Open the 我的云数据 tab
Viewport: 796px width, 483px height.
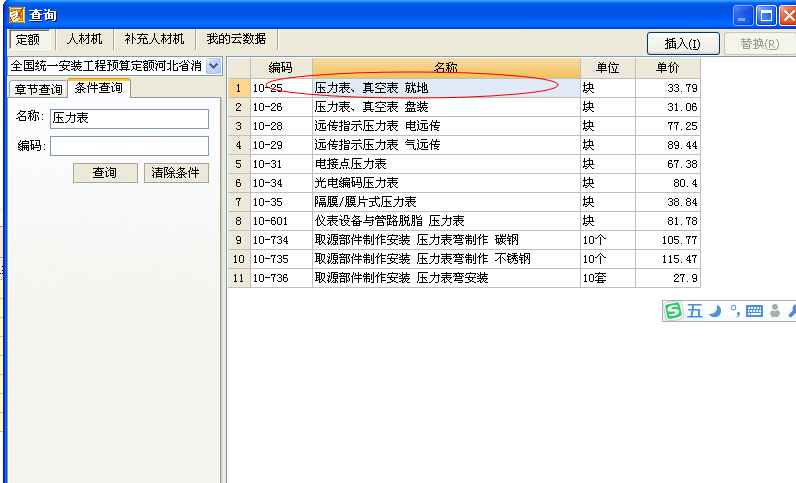click(x=235, y=39)
